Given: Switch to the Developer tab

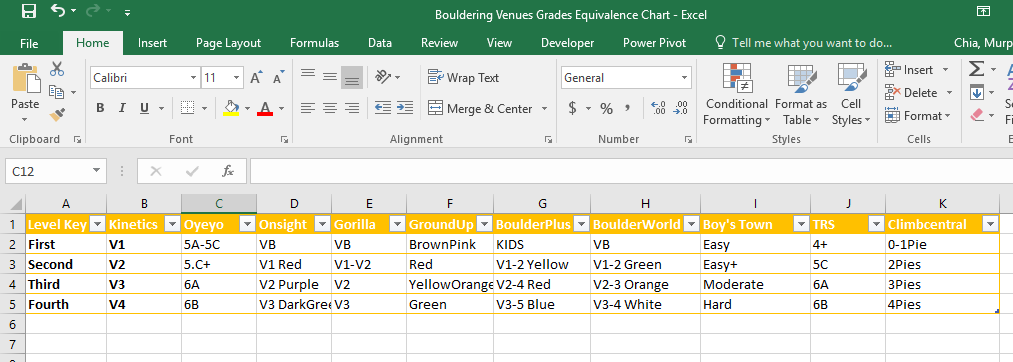Looking at the screenshot, I should click(x=567, y=43).
